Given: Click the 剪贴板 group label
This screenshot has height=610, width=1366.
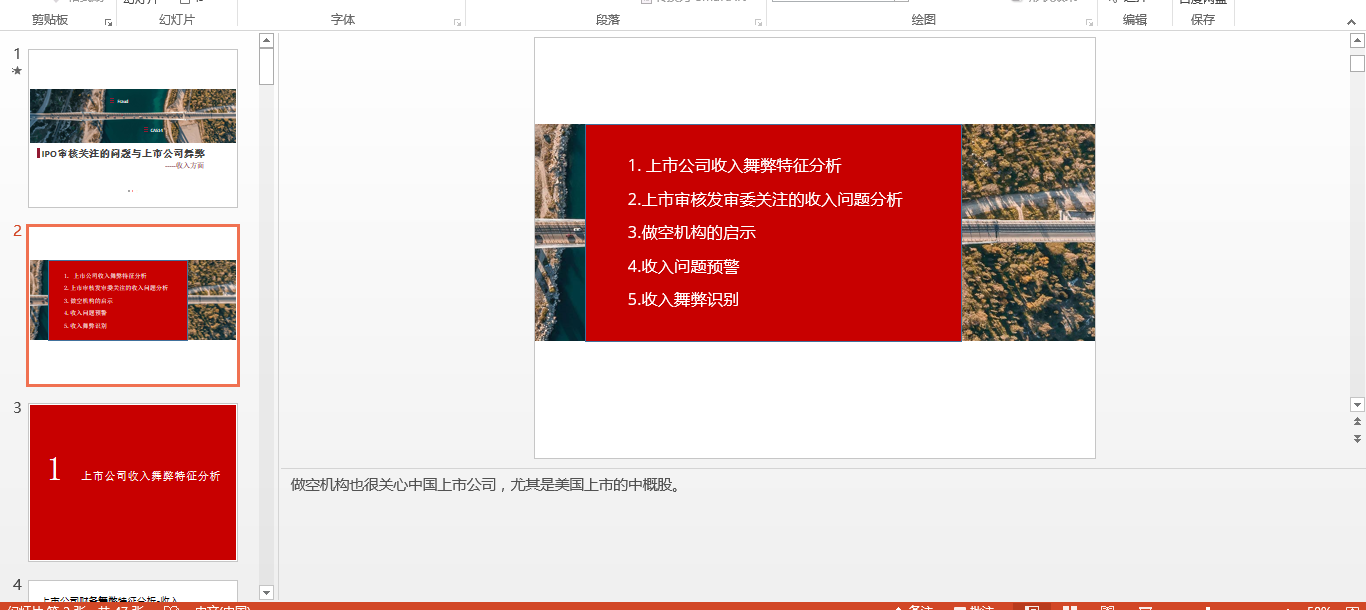Looking at the screenshot, I should [x=50, y=20].
